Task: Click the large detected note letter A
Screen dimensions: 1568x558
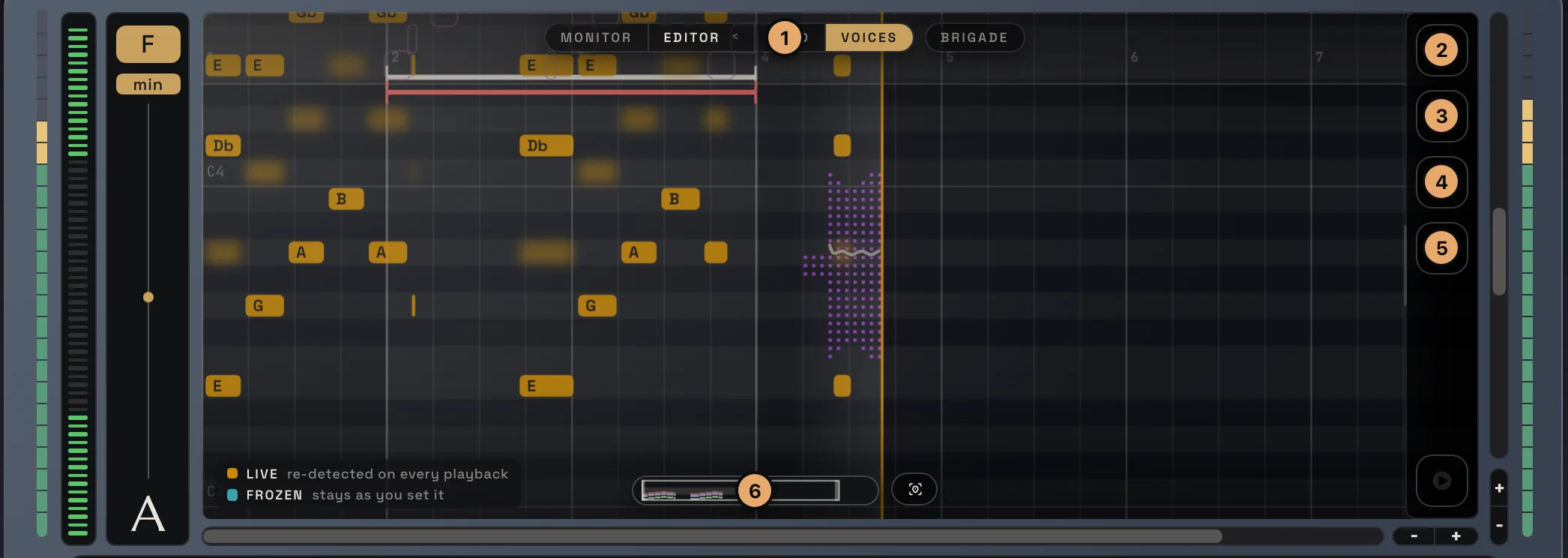Action: tap(148, 514)
